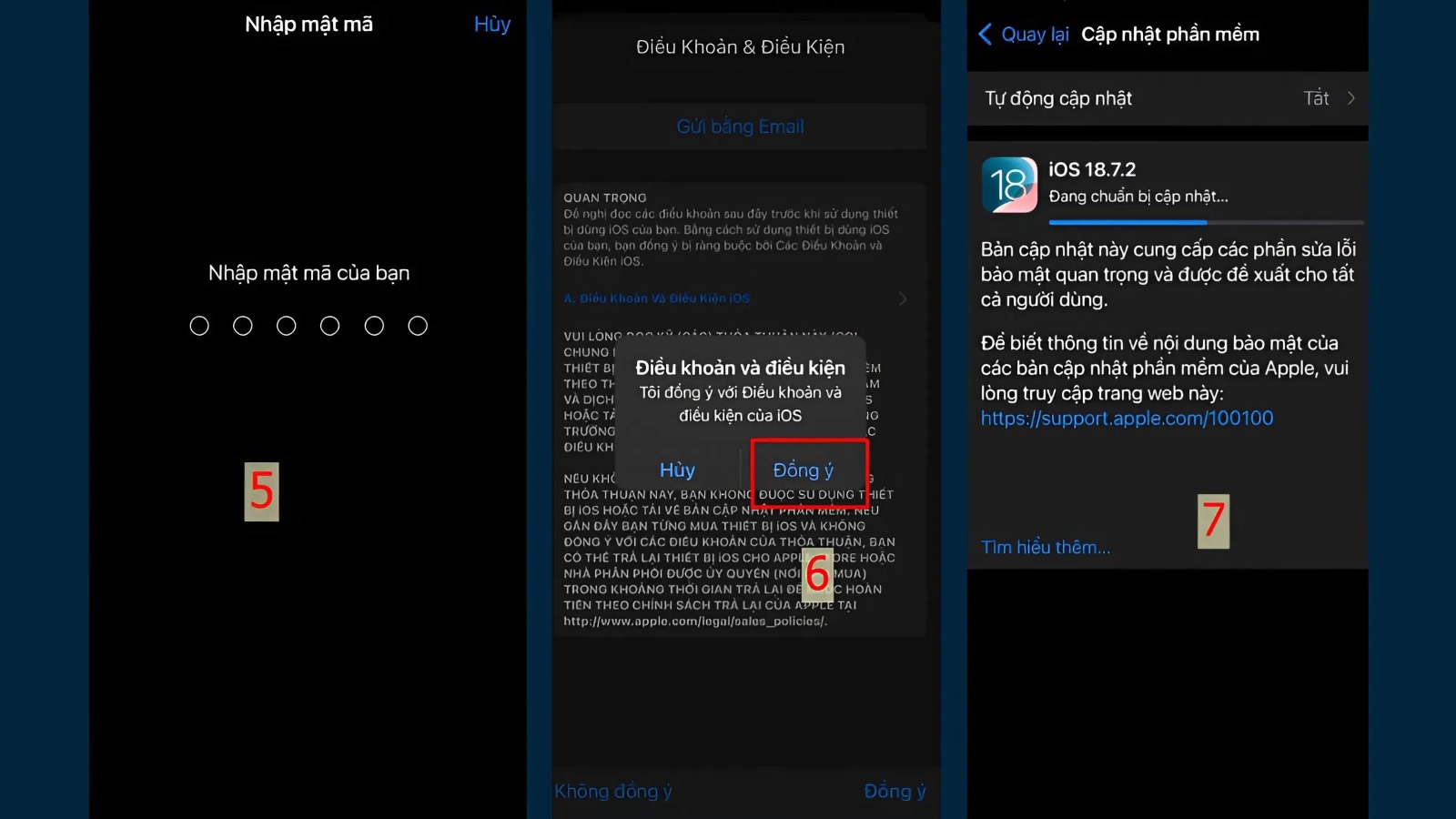Select the passcode entry circles field
Viewport: 1456px width, 819px height.
308,326
